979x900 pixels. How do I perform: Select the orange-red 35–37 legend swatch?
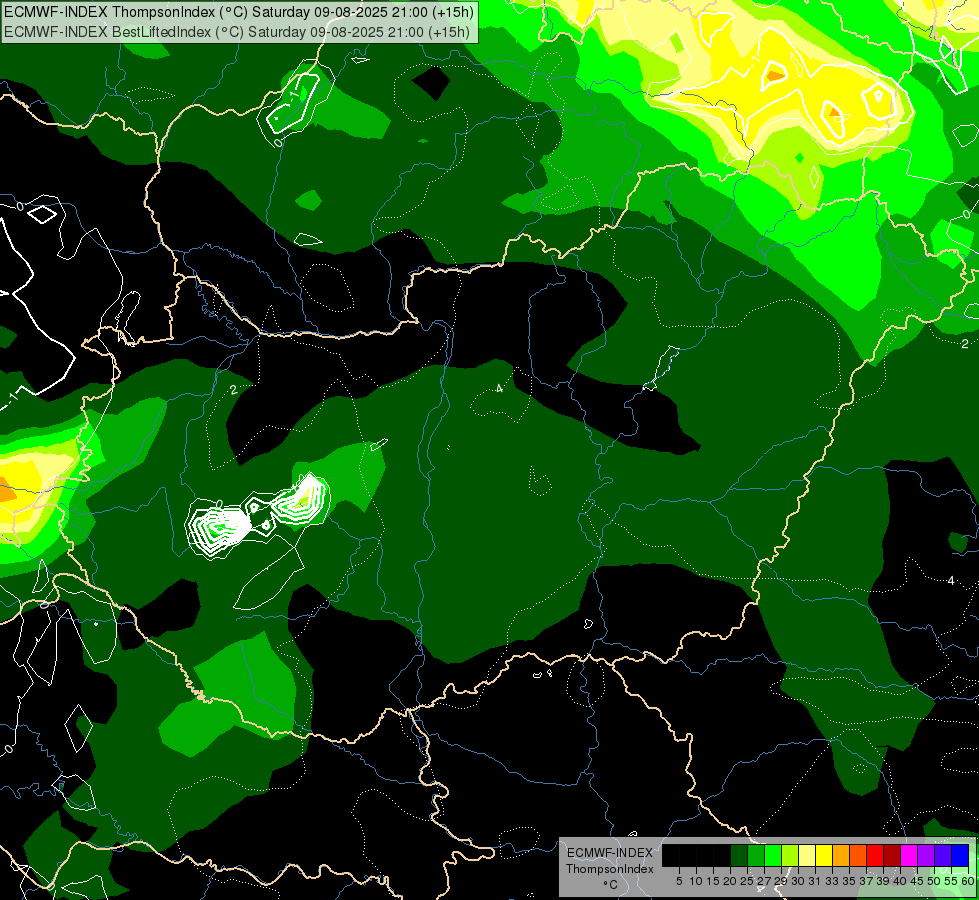point(858,855)
